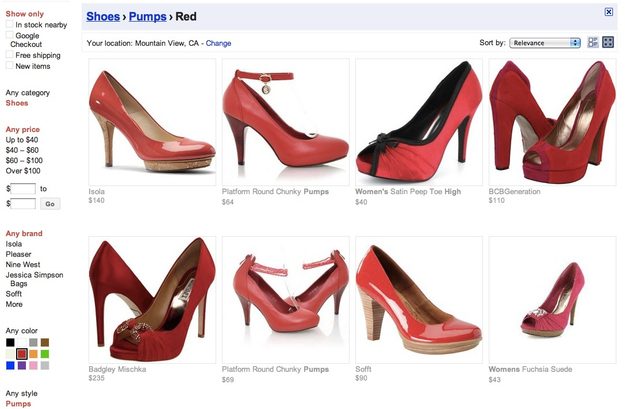Screen dimensions: 625x409
Task: Filter price $40 – $60
Action: pyautogui.click(x=22, y=150)
